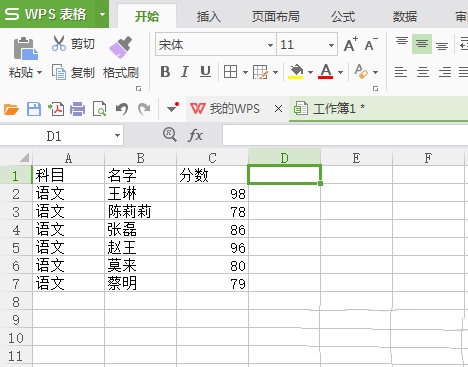This screenshot has width=468, height=367.
Task: Copy selection with the copy icon
Action: (x=59, y=72)
